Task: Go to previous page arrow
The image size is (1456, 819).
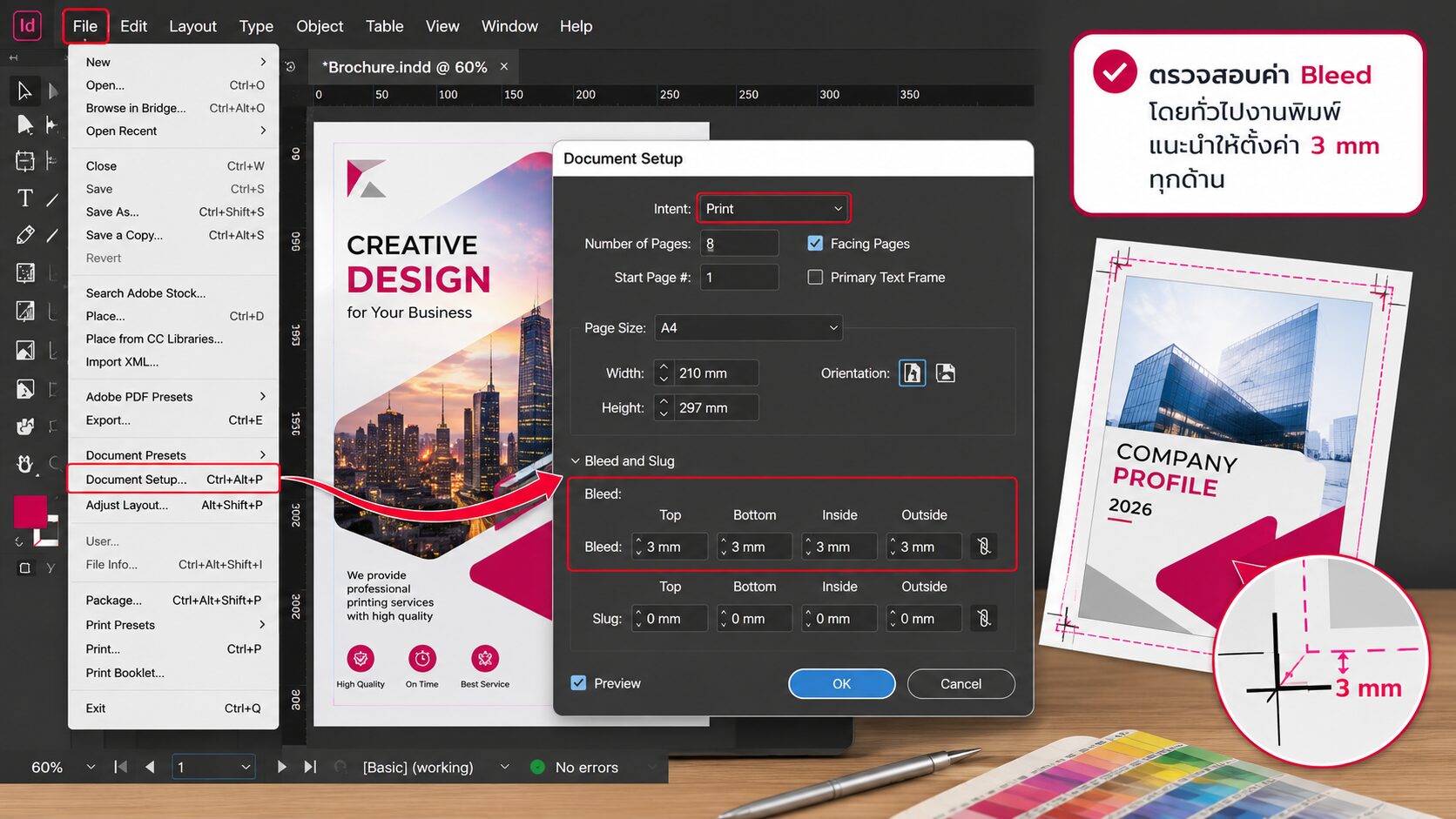Action: point(150,767)
